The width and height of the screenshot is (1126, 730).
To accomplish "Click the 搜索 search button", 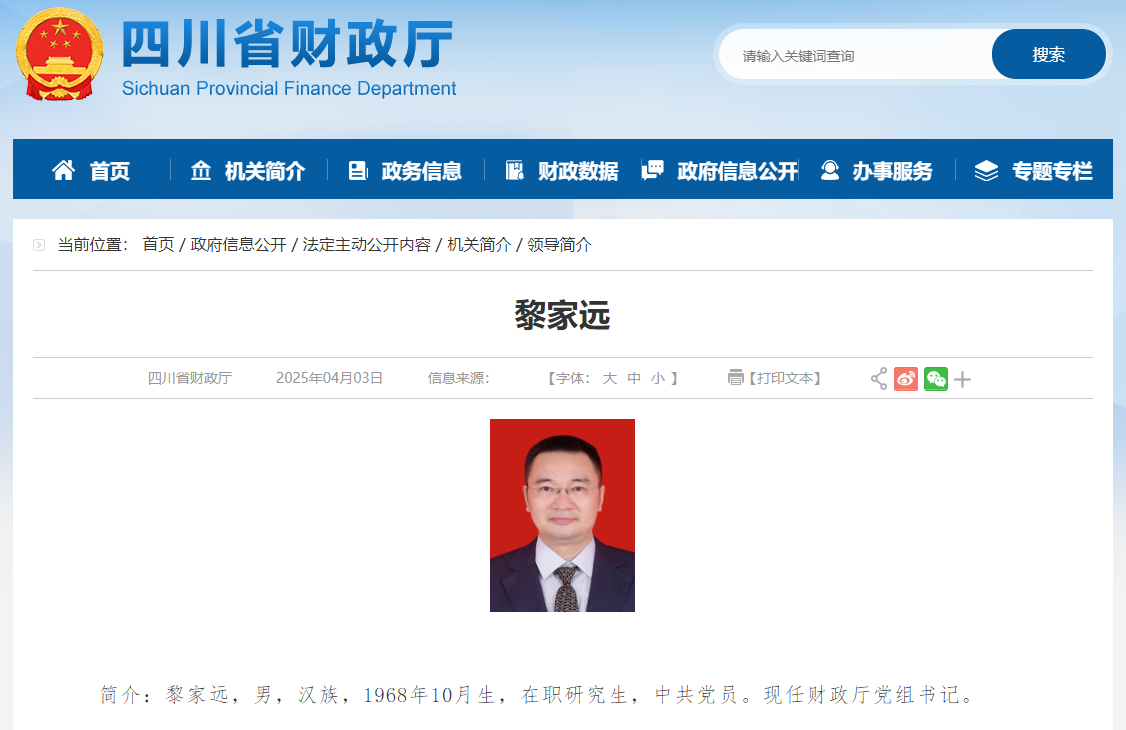I will [x=1048, y=55].
